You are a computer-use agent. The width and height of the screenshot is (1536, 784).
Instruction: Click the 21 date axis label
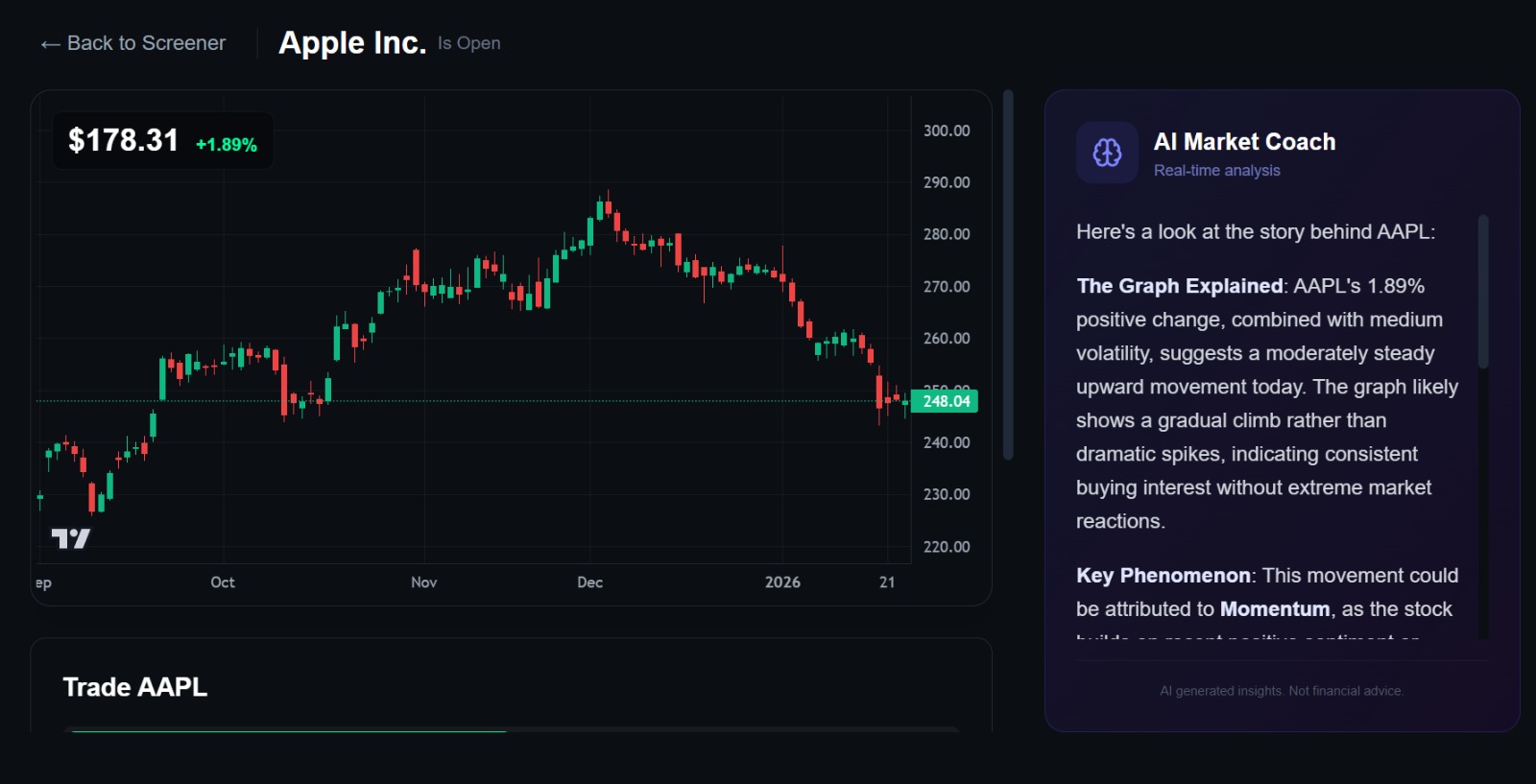(x=887, y=582)
